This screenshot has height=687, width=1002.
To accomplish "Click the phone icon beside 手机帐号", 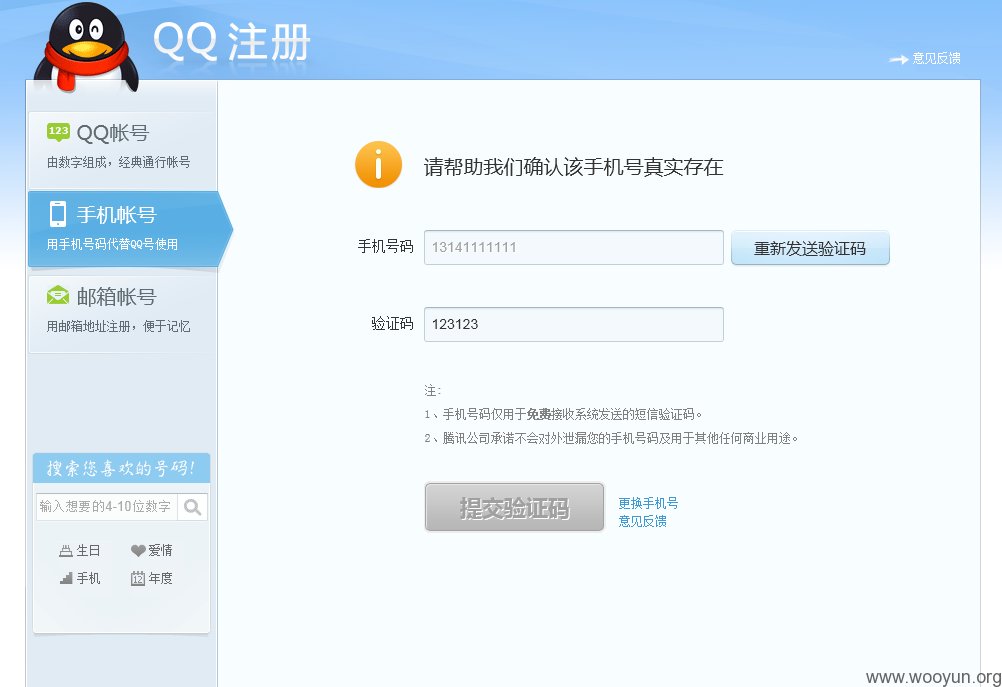I will (x=58, y=214).
